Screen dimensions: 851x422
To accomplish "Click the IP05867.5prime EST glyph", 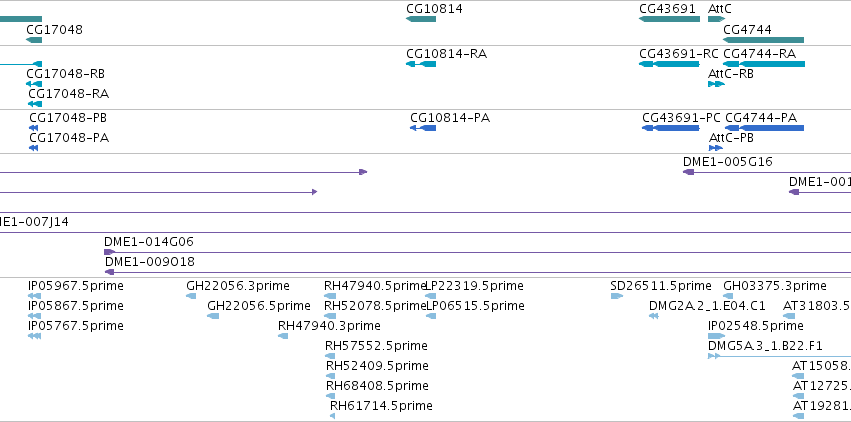I will point(34,316).
